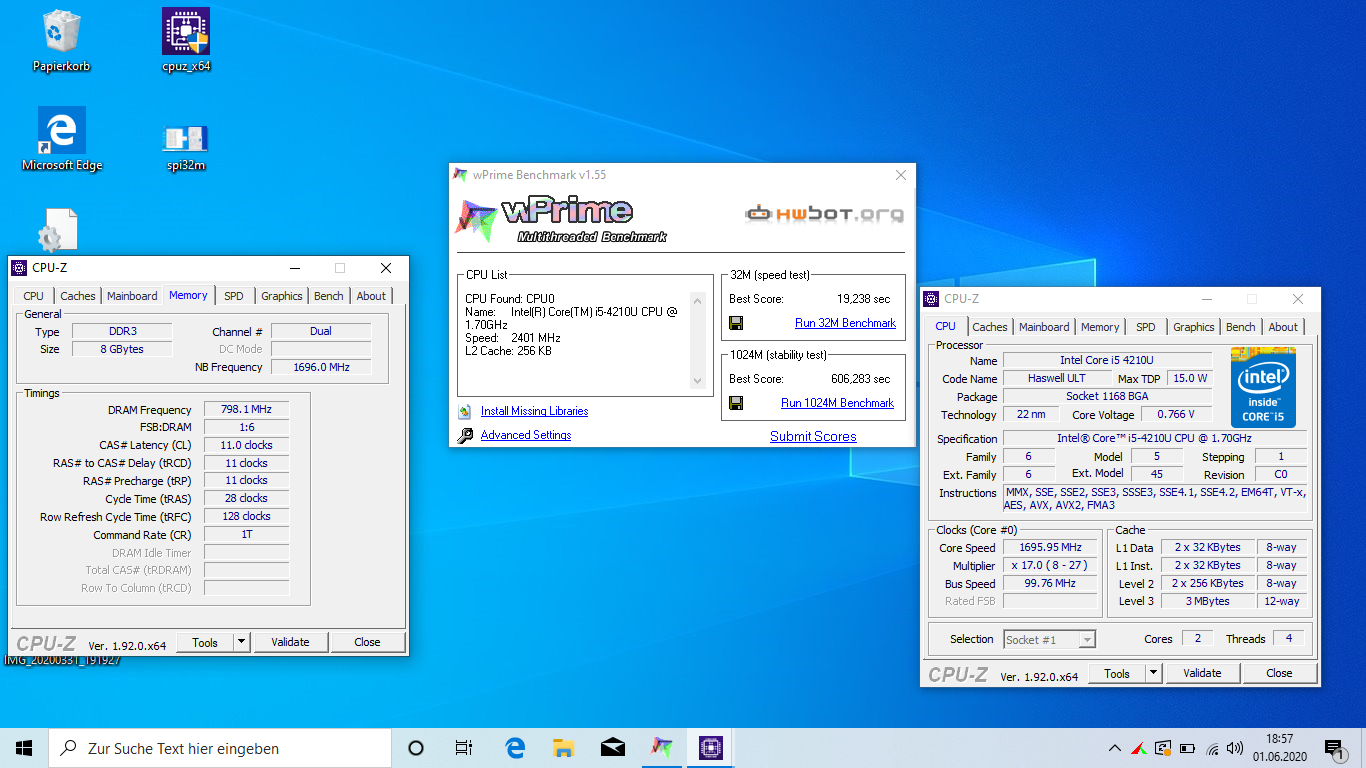Click the battery icon in system tray
The height and width of the screenshot is (768, 1366).
[x=1187, y=748]
